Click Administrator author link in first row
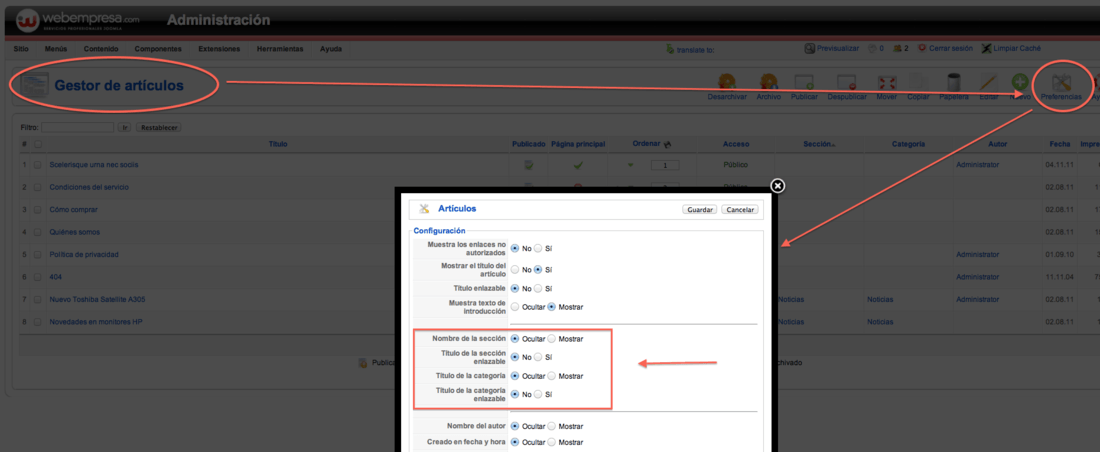The height and width of the screenshot is (452, 1100). click(977, 165)
